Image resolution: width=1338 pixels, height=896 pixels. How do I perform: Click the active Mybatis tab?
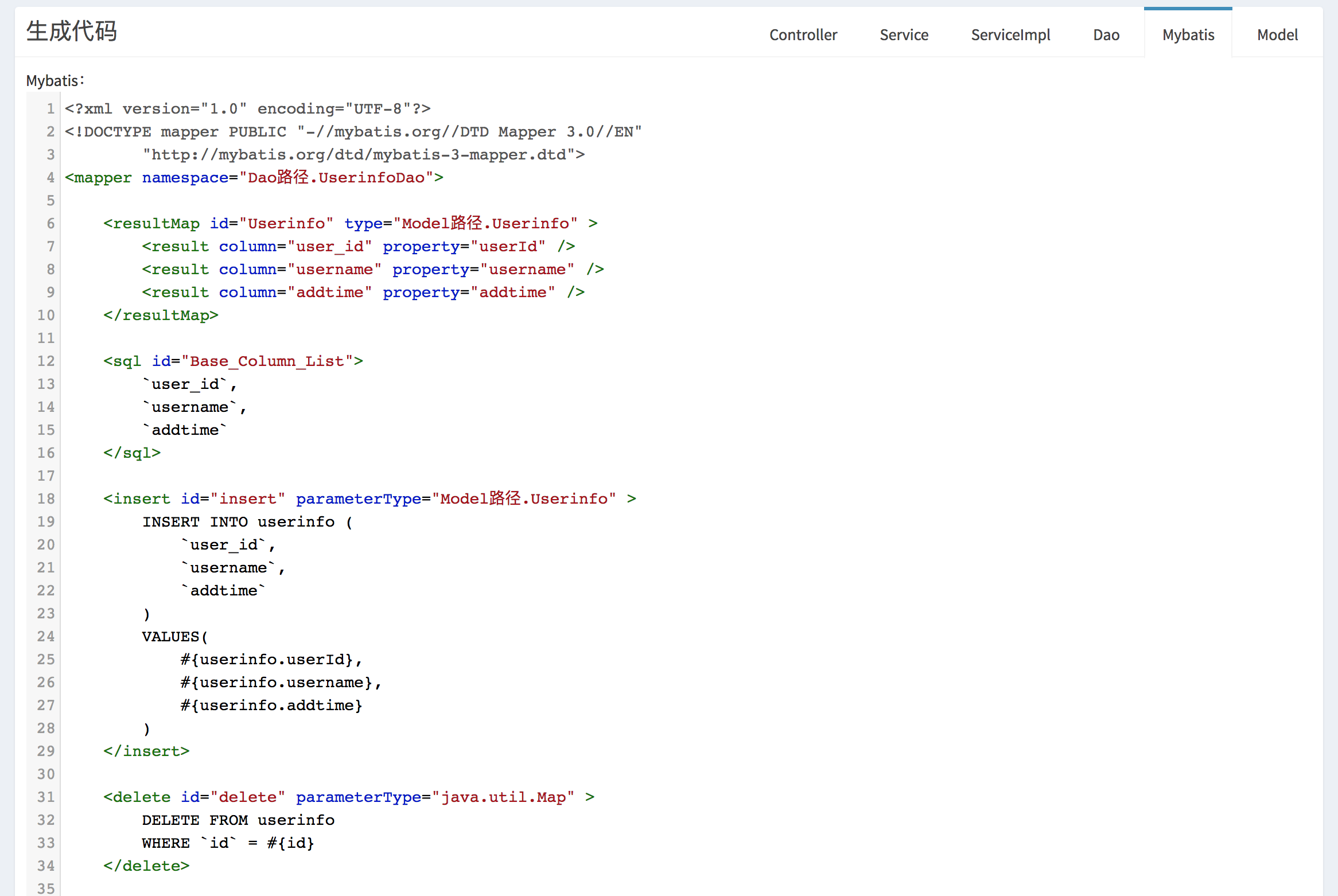coord(1188,35)
